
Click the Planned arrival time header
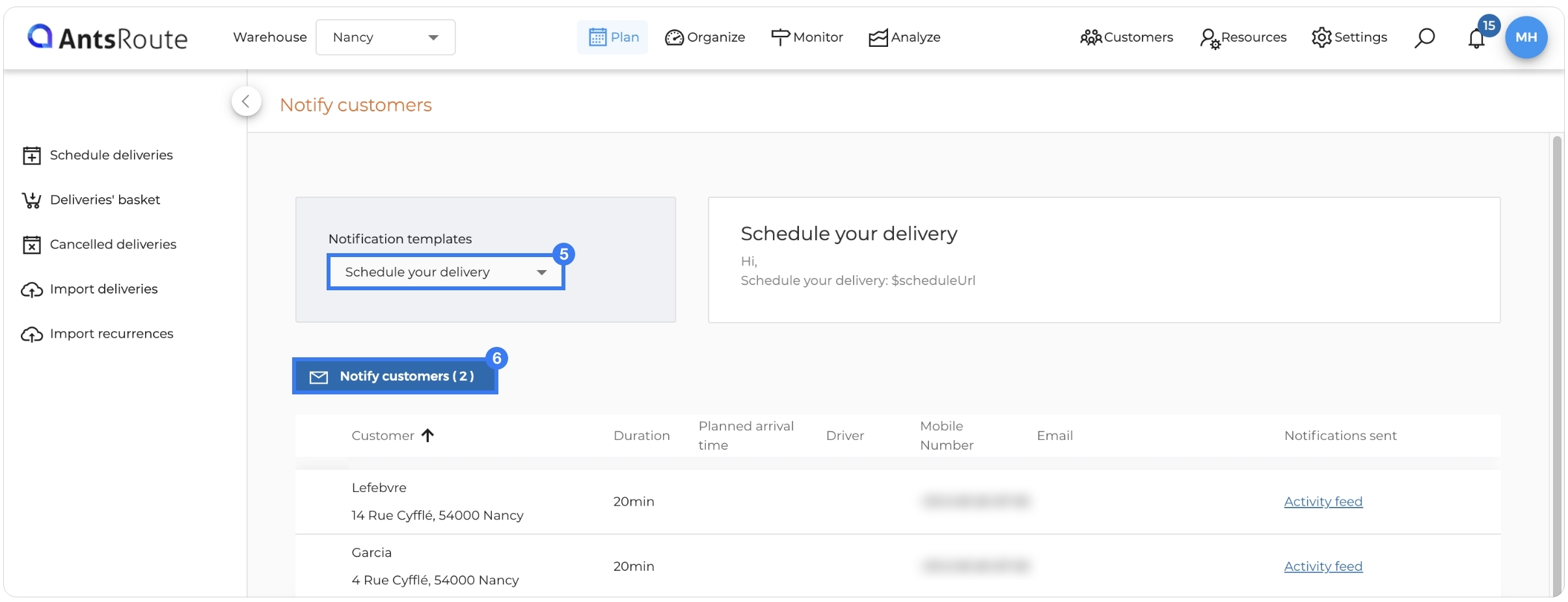point(746,435)
